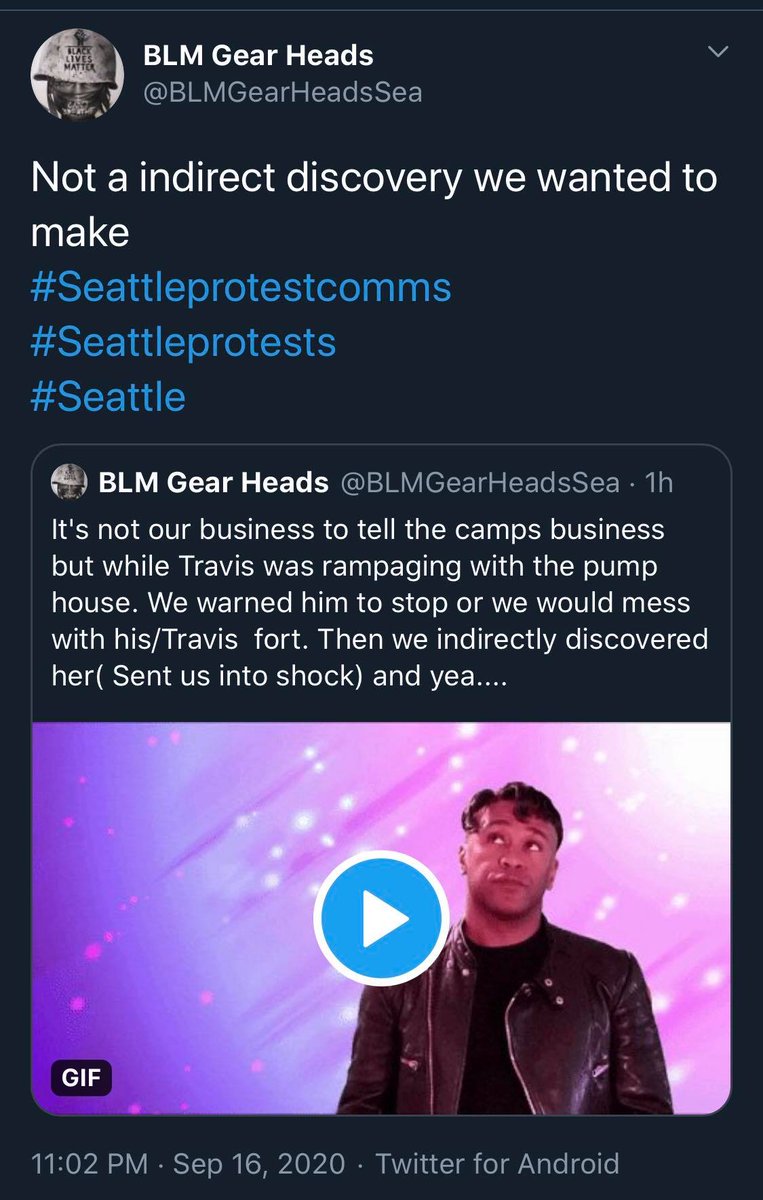Click the quoted tweet's 1h timestamp
The image size is (763, 1200).
pyautogui.click(x=659, y=483)
